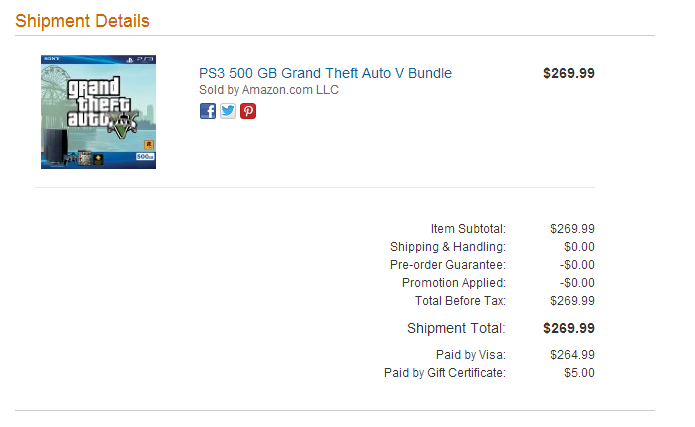Click the Paid by Gift Certificate label
695x427 pixels.
(x=445, y=373)
